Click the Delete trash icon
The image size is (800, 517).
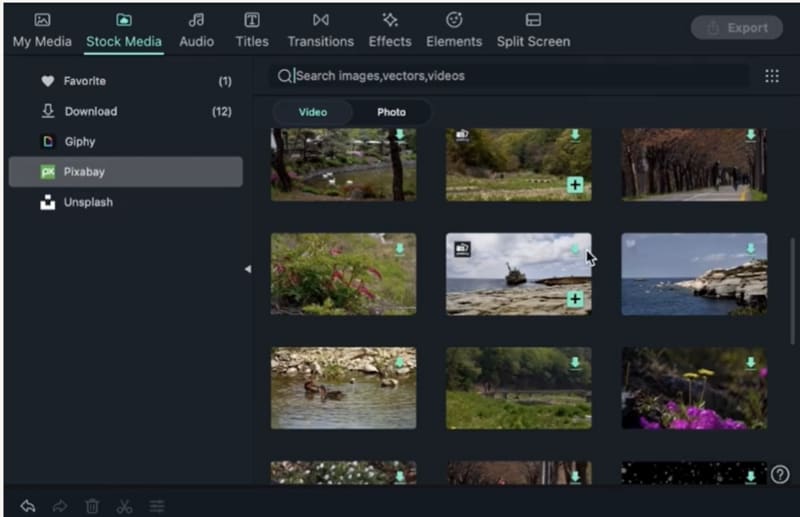[92, 506]
